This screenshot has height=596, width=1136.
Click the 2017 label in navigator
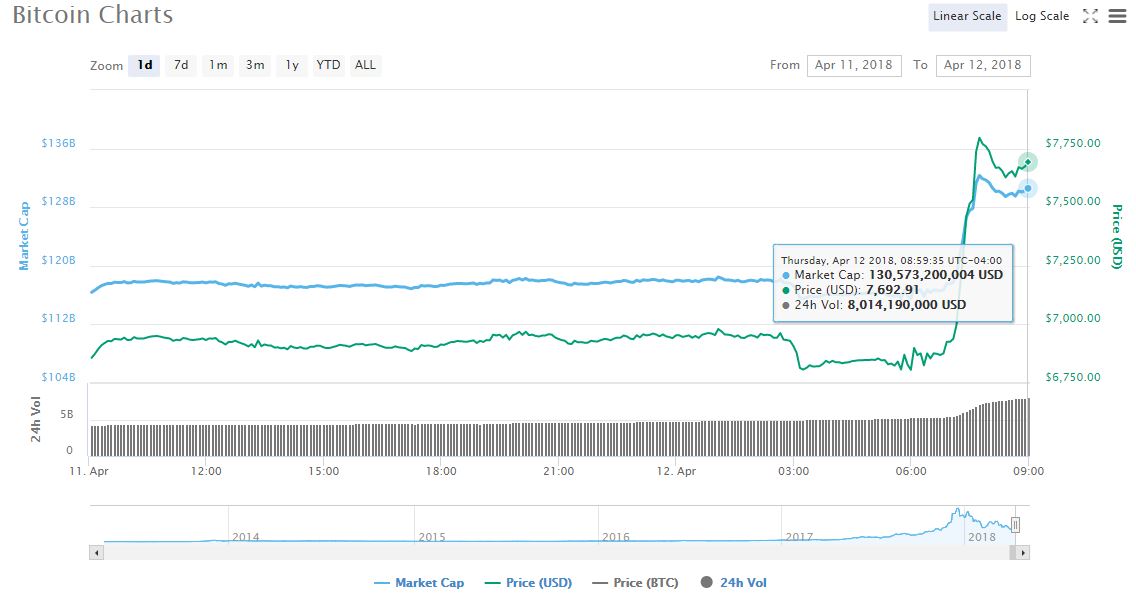point(799,537)
